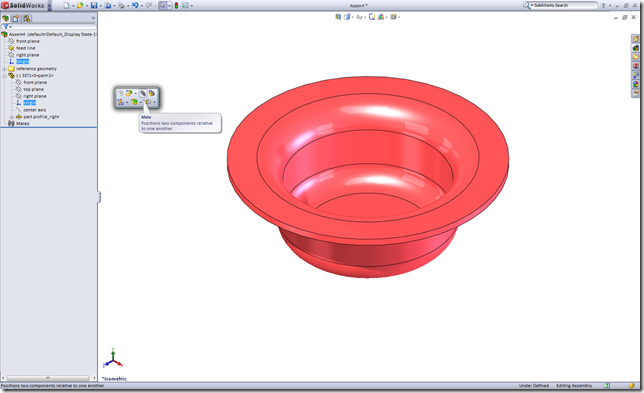Screen dimensions: 644x393
Task: Undo the last action with the blue arrow
Action: 135,5
